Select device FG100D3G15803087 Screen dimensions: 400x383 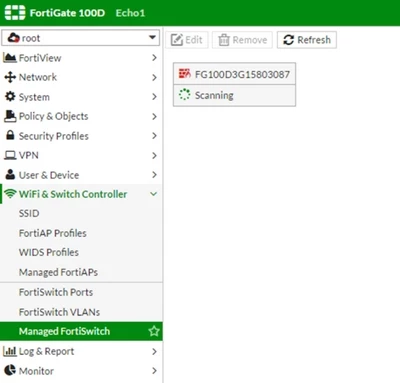[234, 74]
